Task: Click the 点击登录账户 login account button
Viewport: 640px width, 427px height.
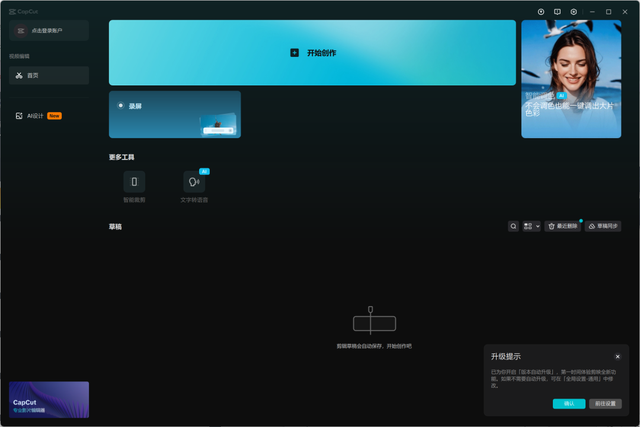Action: pos(49,31)
